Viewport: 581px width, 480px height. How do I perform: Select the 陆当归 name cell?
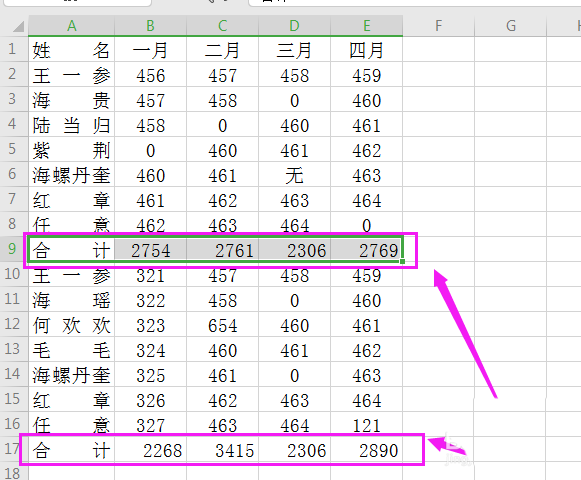coord(72,125)
